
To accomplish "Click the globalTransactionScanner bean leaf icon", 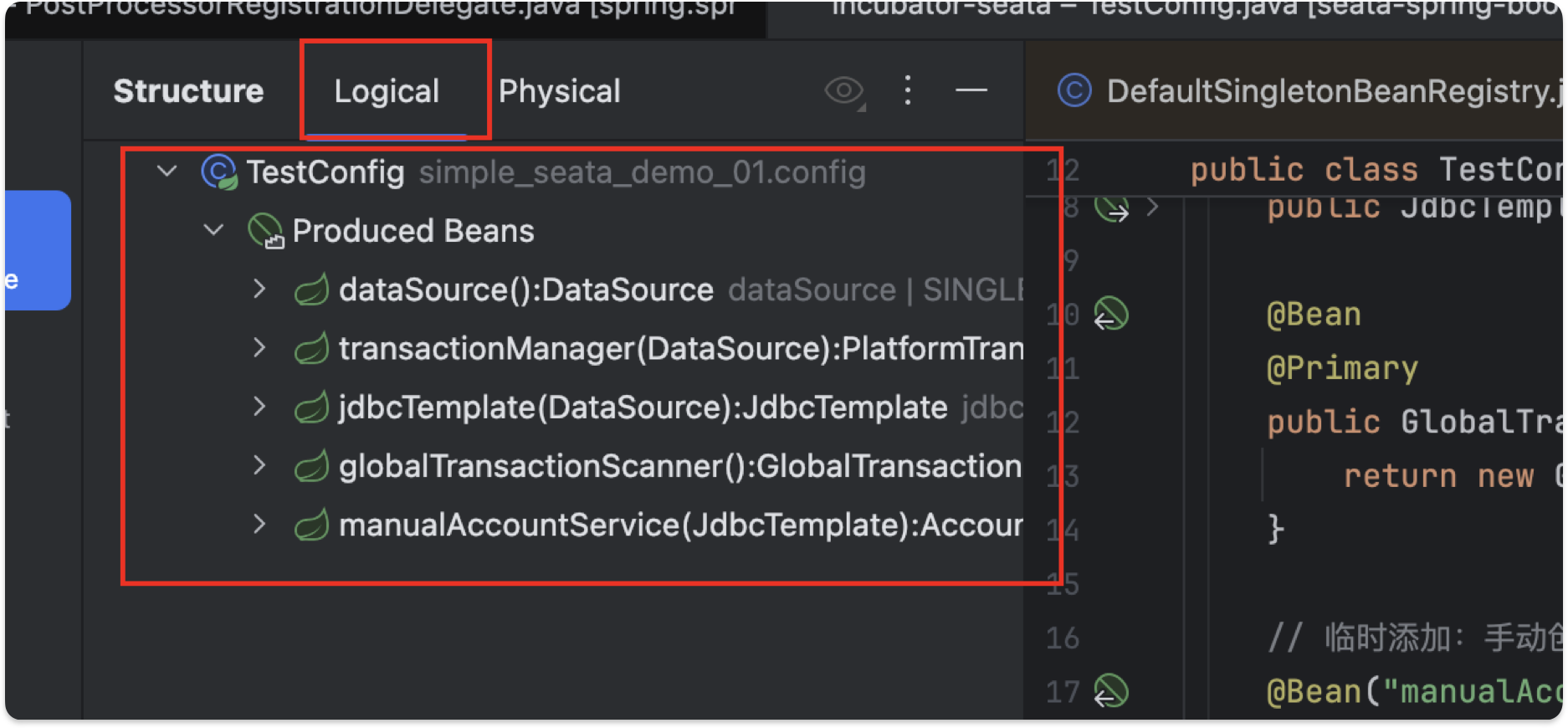I will click(311, 467).
